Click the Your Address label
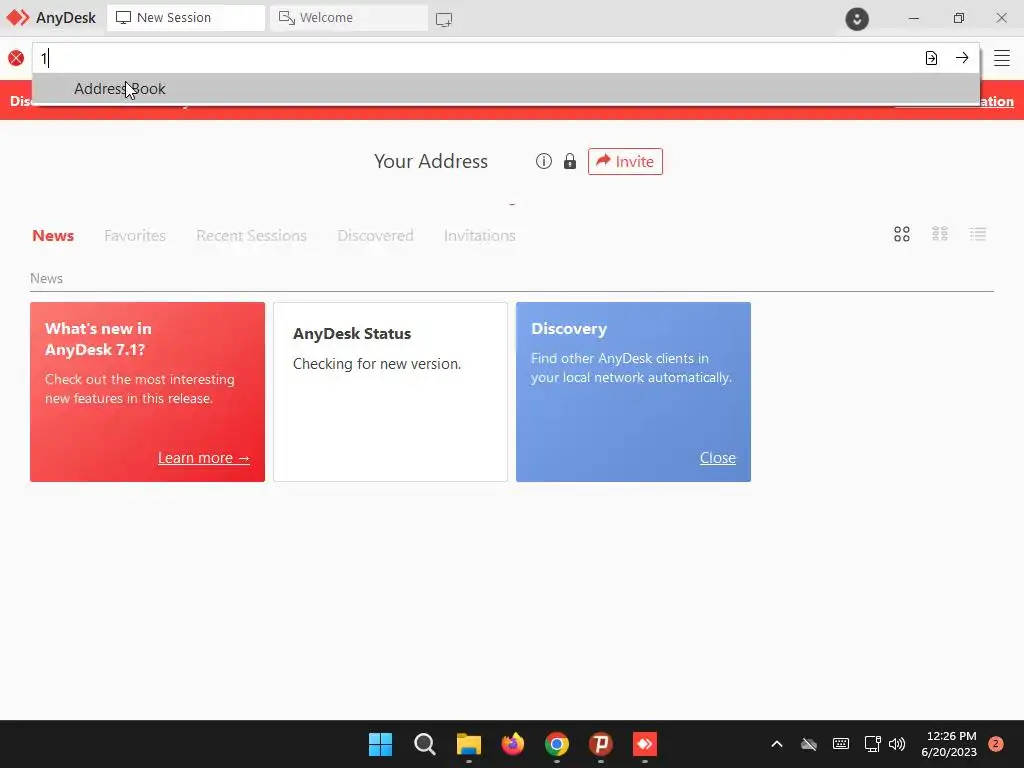The height and width of the screenshot is (768, 1024). 431,161
